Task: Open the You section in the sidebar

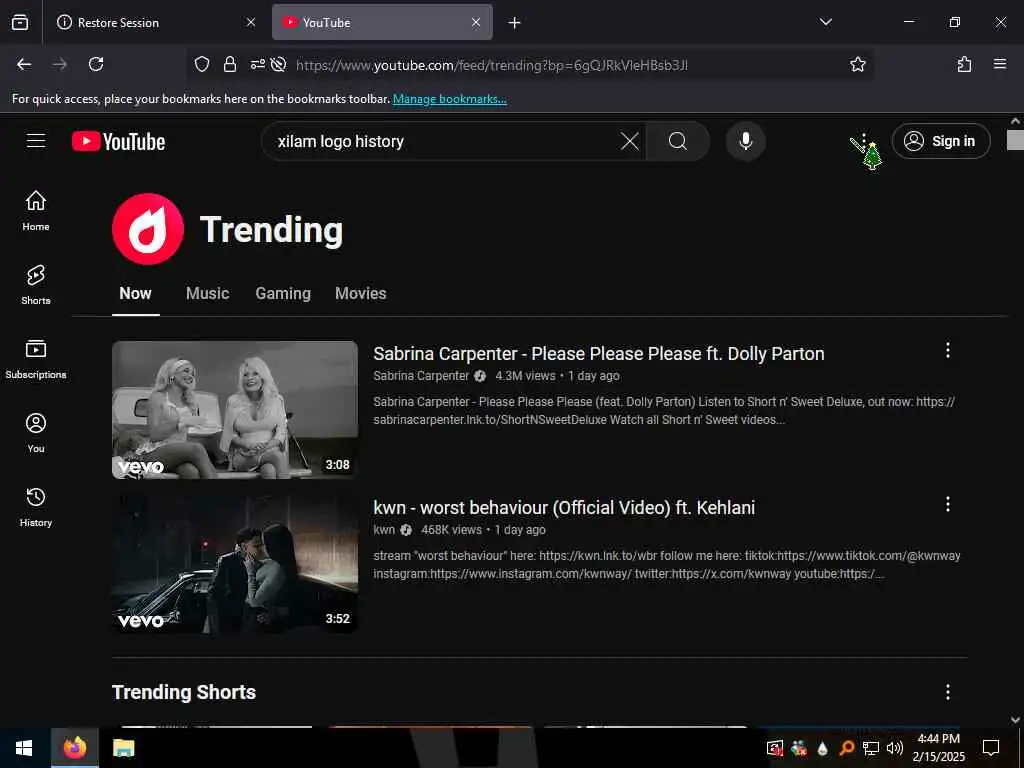Action: [36, 432]
